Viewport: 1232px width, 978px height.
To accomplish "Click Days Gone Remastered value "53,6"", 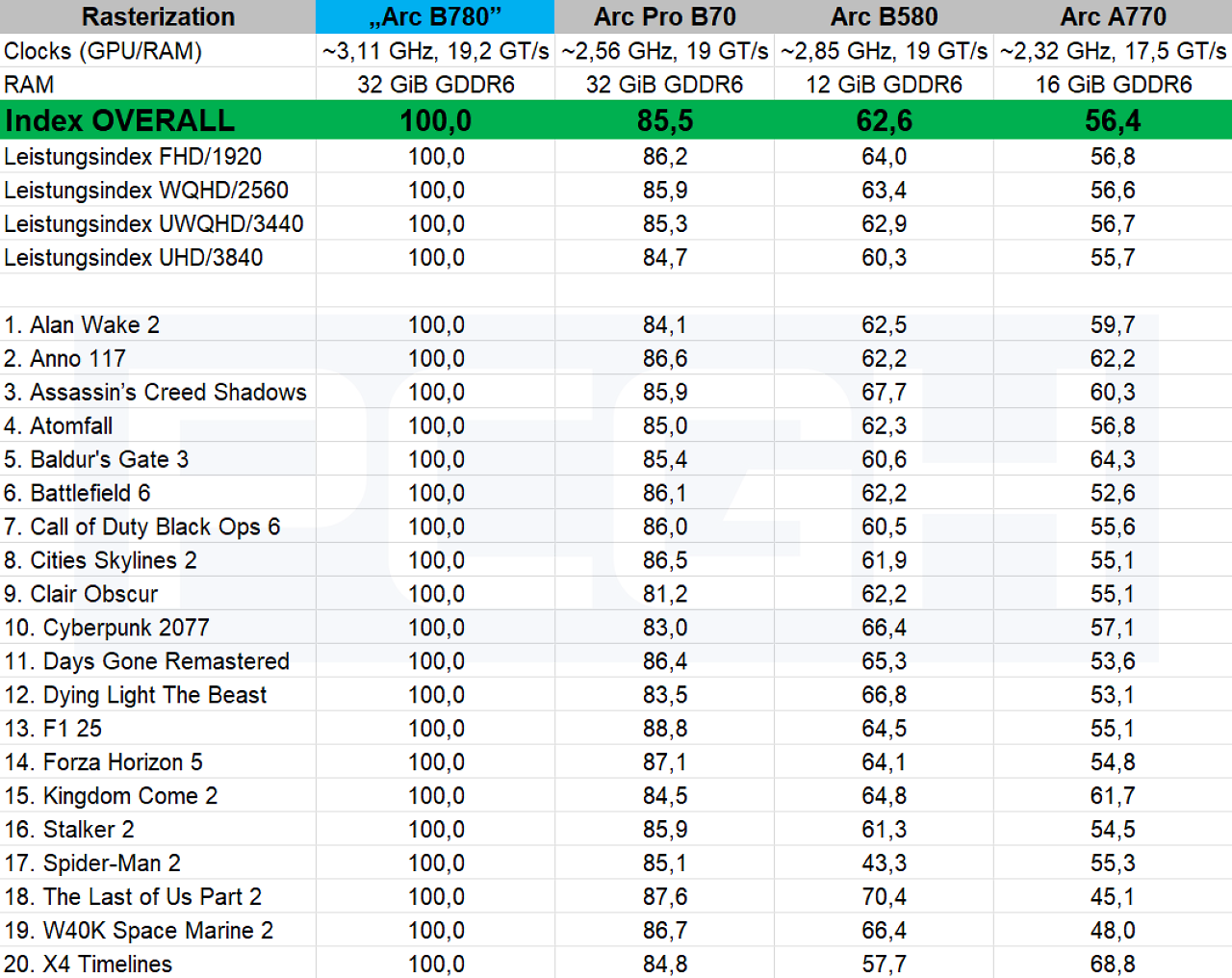I will tap(1113, 662).
